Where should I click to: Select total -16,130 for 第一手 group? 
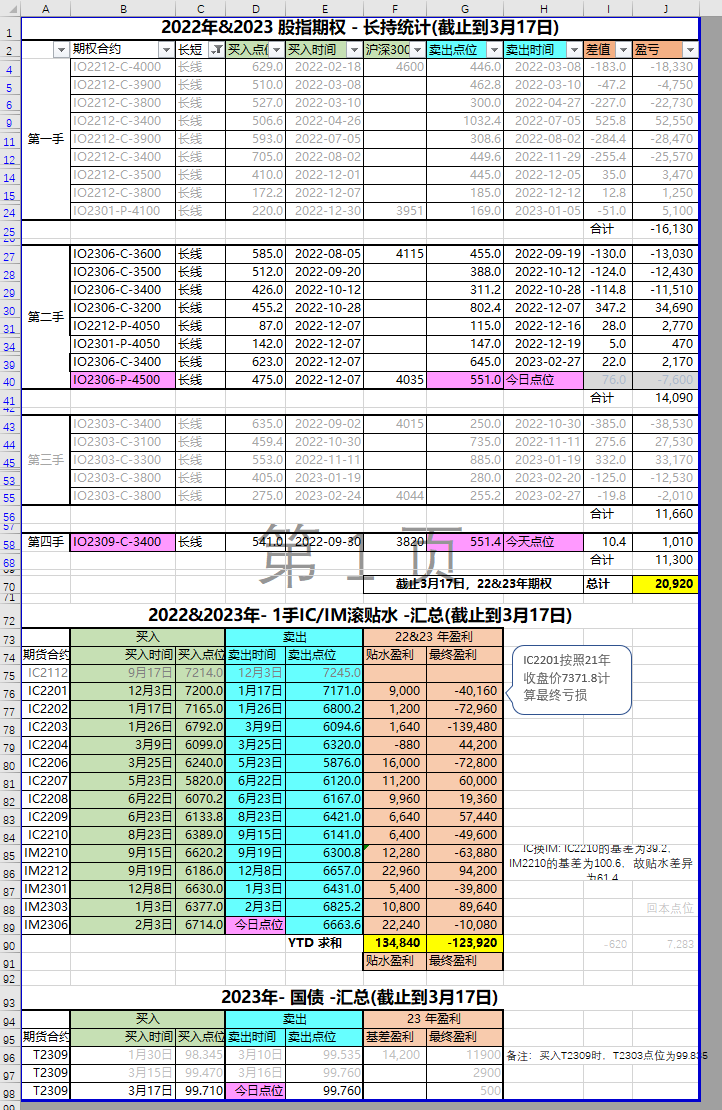[665, 229]
